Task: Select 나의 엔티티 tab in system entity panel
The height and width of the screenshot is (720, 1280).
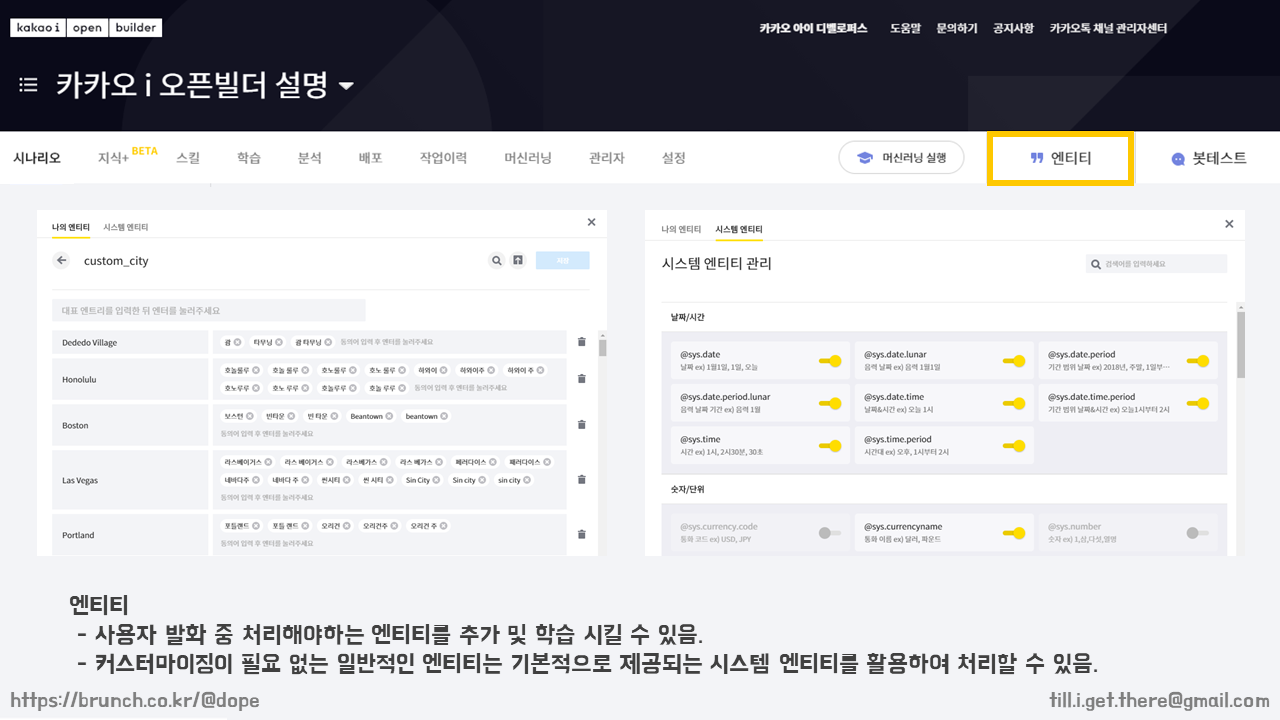Action: click(x=681, y=230)
